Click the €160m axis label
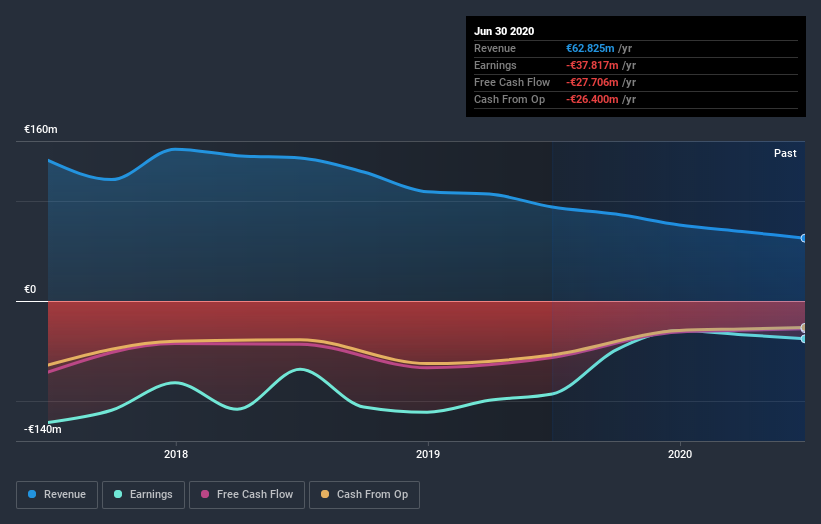821x524 pixels. pyautogui.click(x=41, y=129)
